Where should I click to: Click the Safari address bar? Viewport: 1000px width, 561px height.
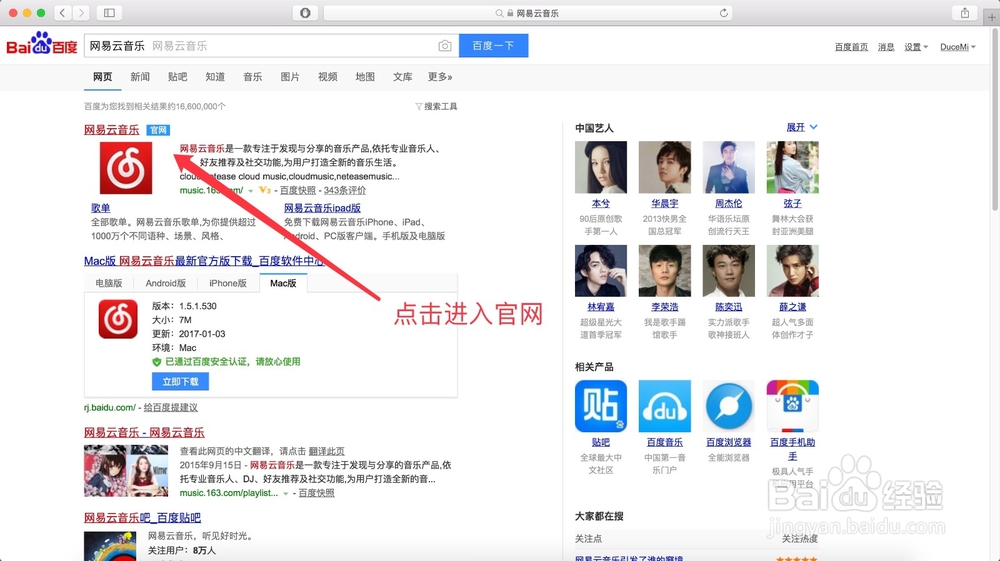(x=527, y=13)
